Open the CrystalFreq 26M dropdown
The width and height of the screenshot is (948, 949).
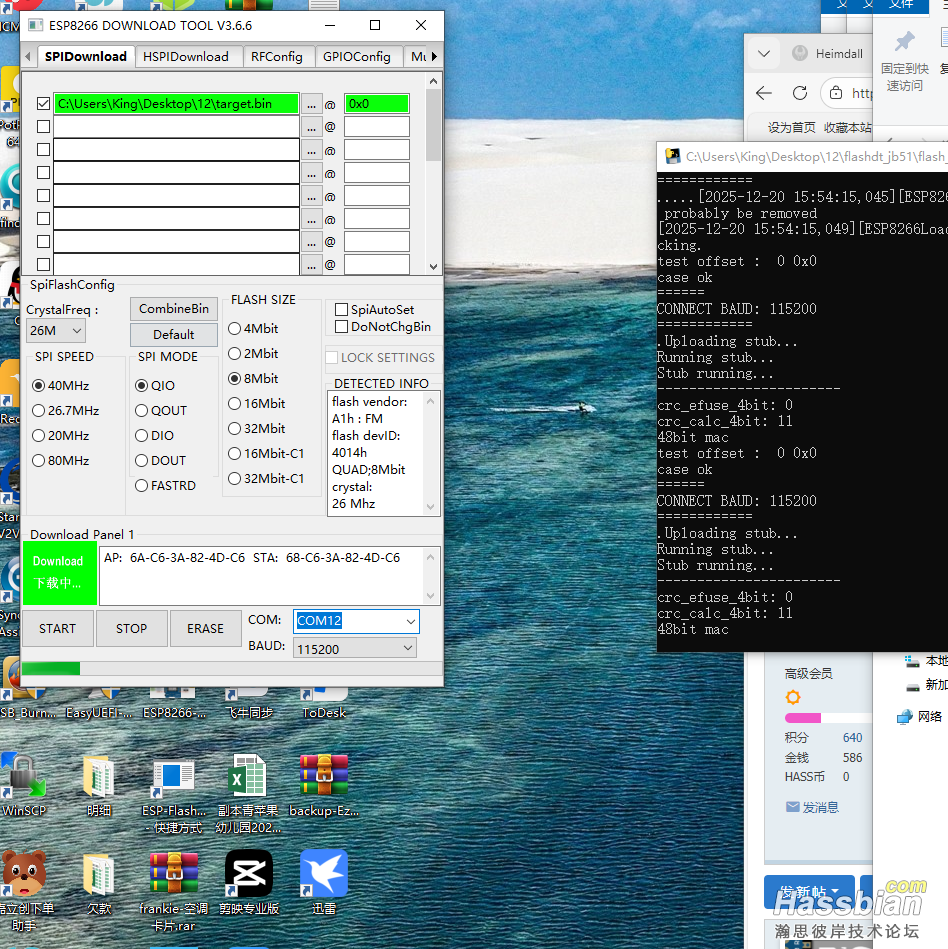click(55, 330)
